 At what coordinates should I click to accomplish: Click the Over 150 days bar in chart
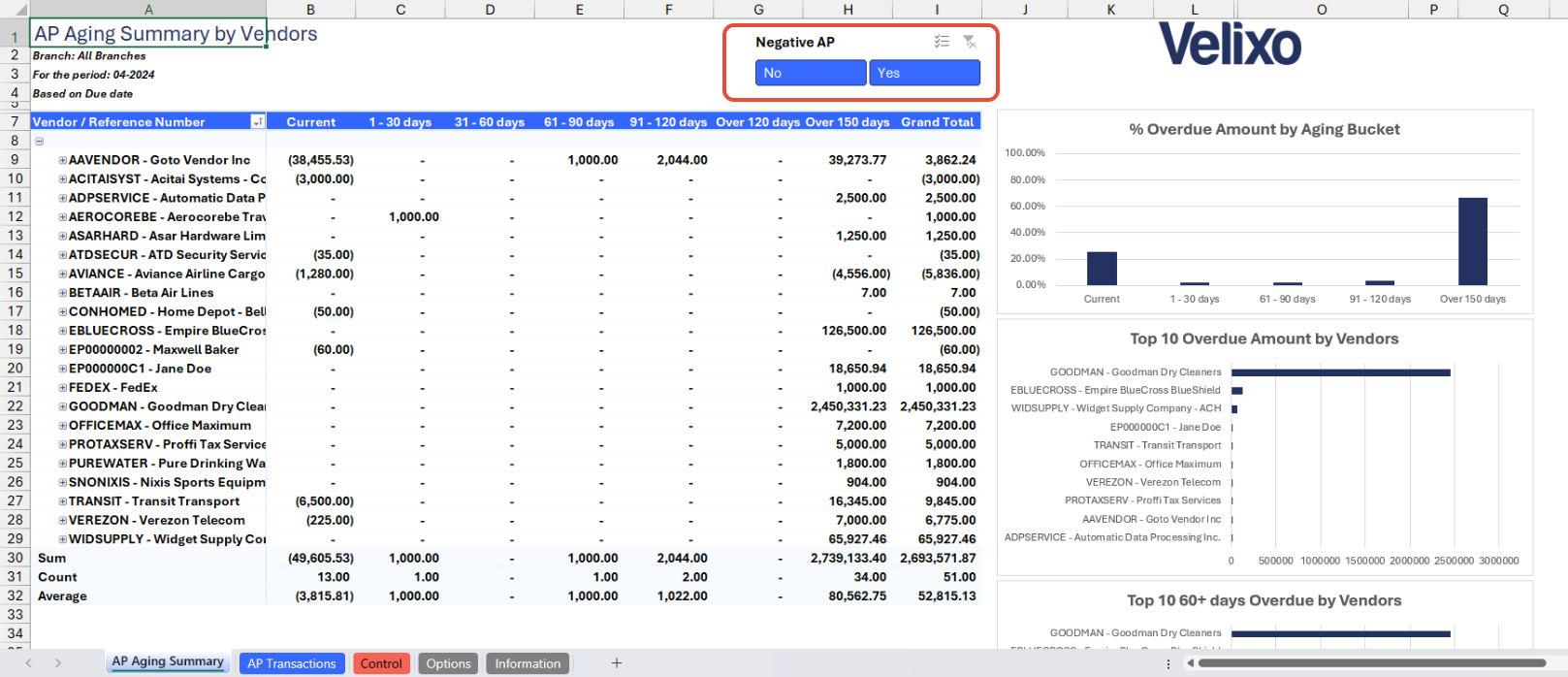[1472, 242]
